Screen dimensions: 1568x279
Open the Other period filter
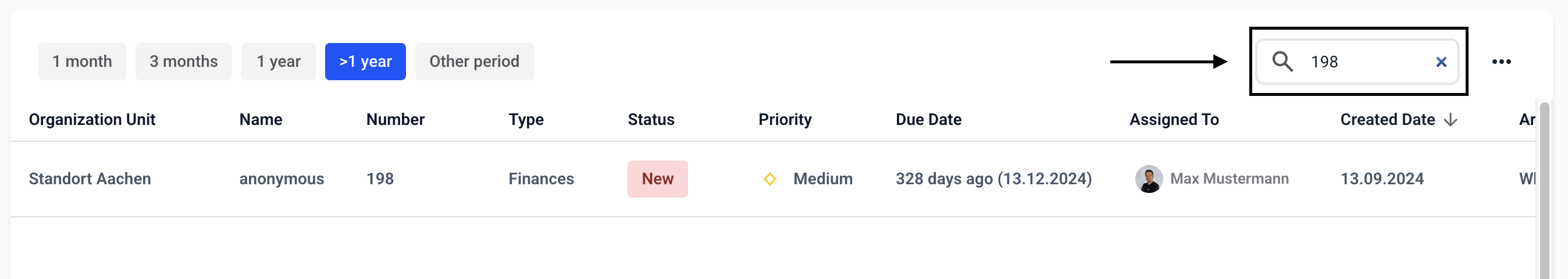click(x=474, y=62)
